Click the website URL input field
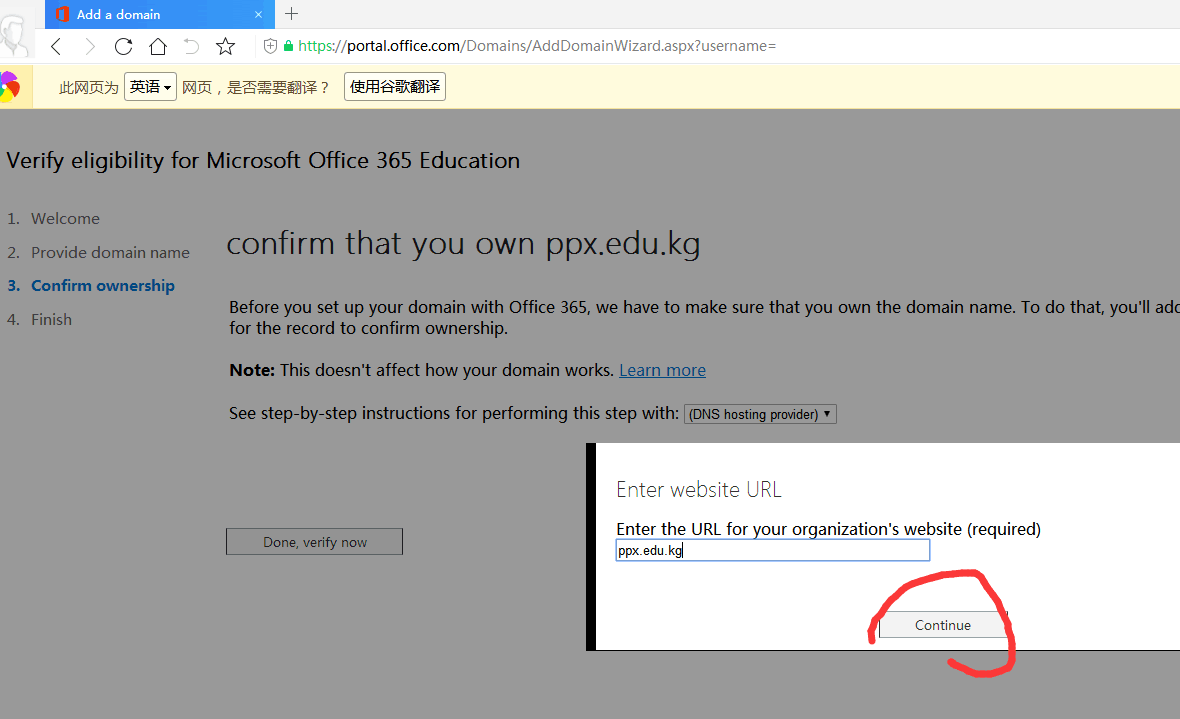The height and width of the screenshot is (719, 1180). click(773, 550)
